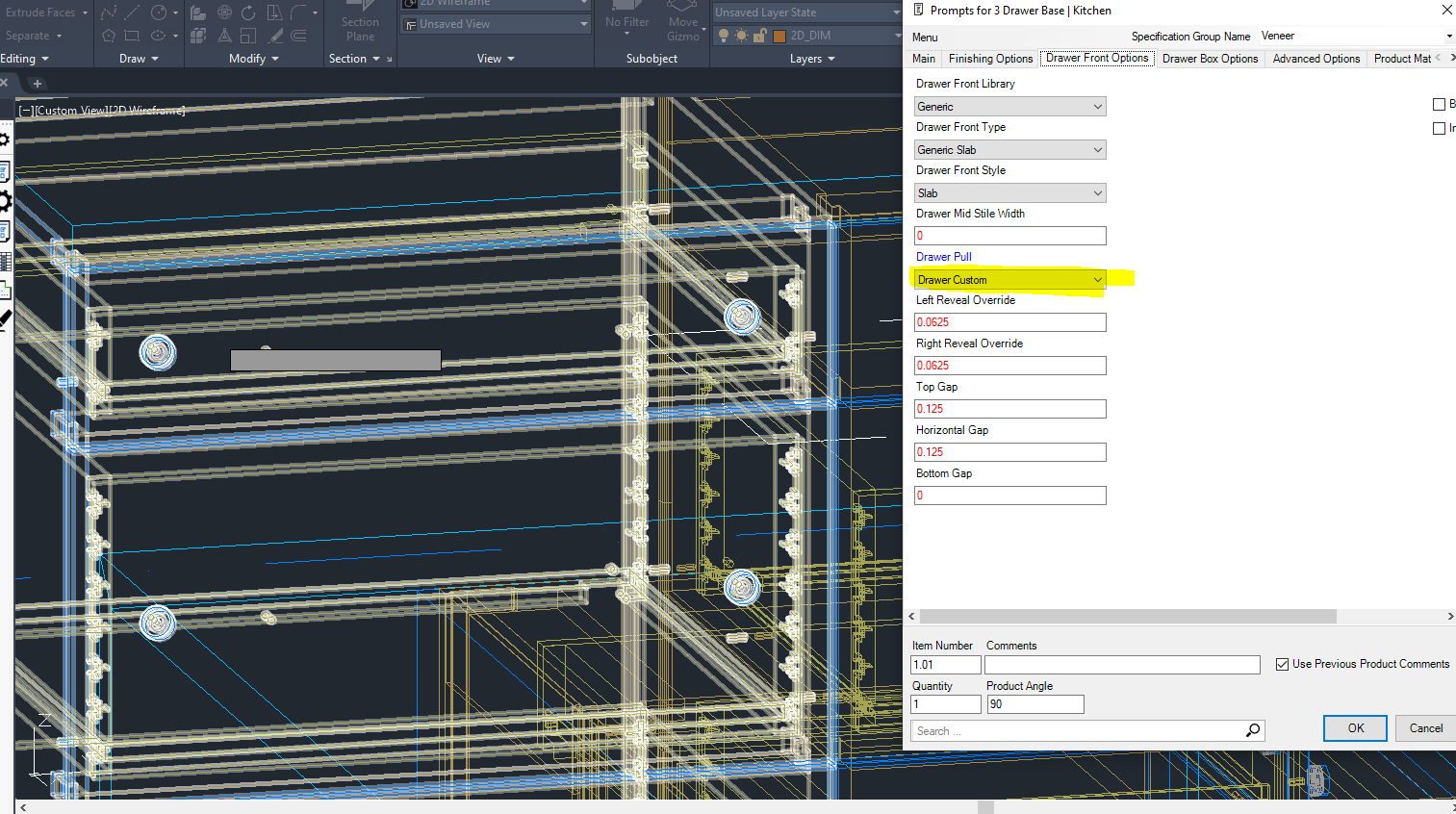Select the Polygon draw tool

click(109, 36)
